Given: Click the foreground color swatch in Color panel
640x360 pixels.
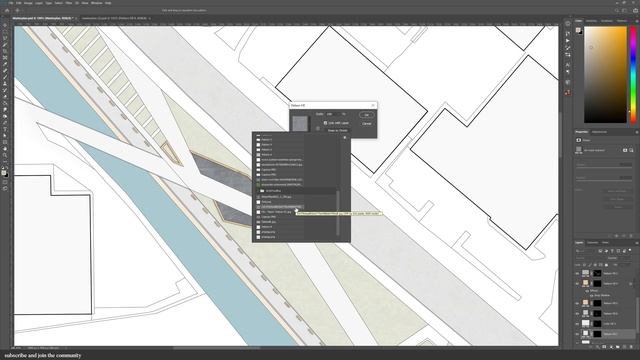Looking at the screenshot, I should (x=578, y=30).
